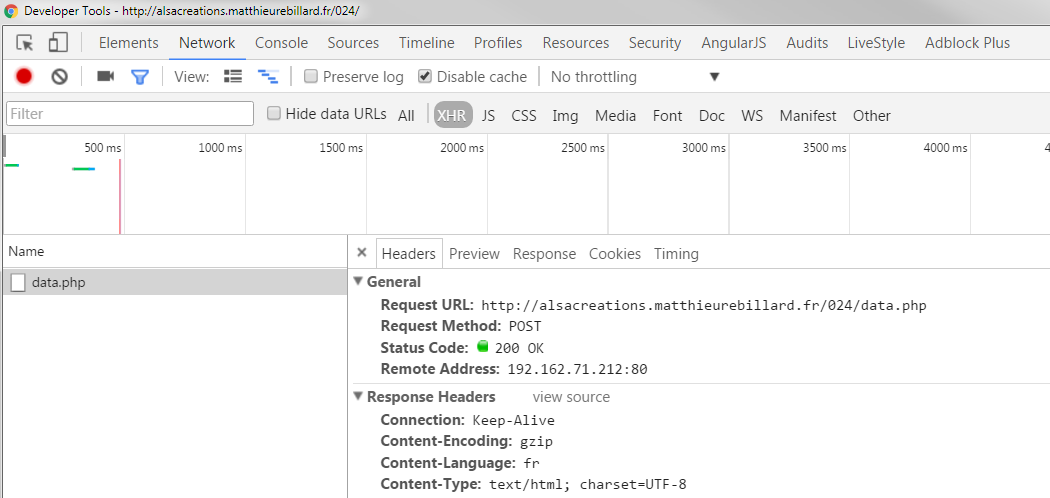The height and width of the screenshot is (498, 1050).
Task: Enable the Preserve log checkbox
Action: click(311, 76)
